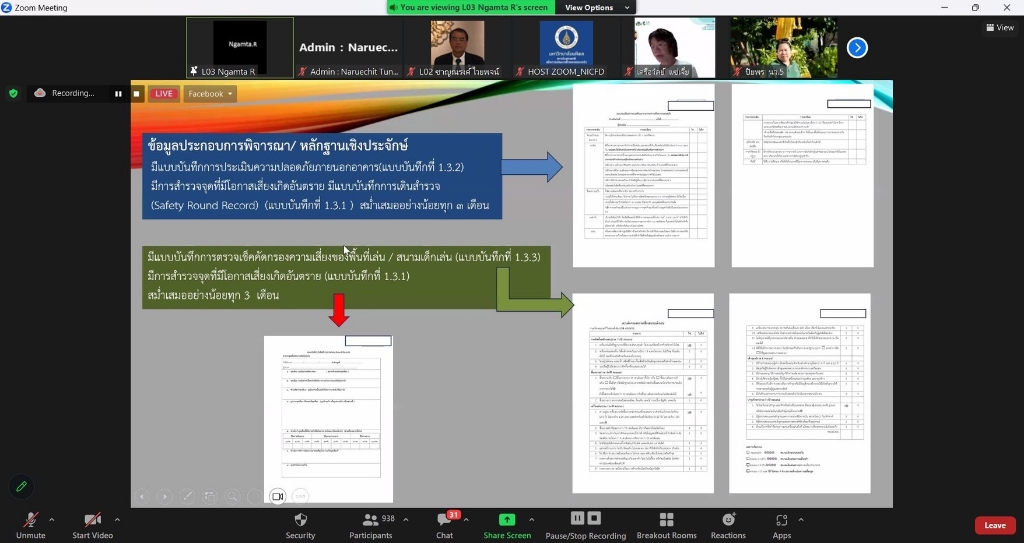Show next participants with the blue arrow

pyautogui.click(x=857, y=48)
